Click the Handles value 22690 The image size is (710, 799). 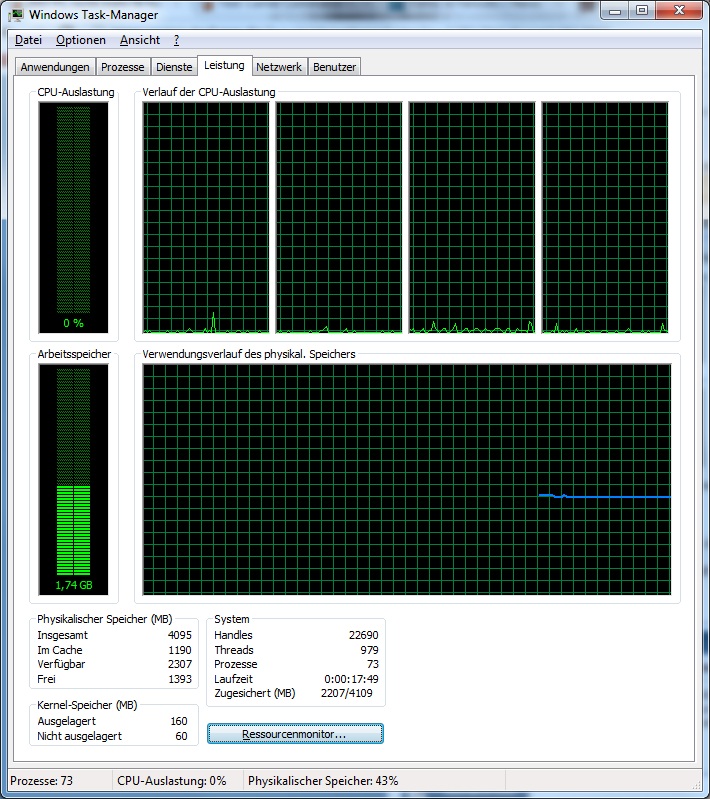[363, 635]
